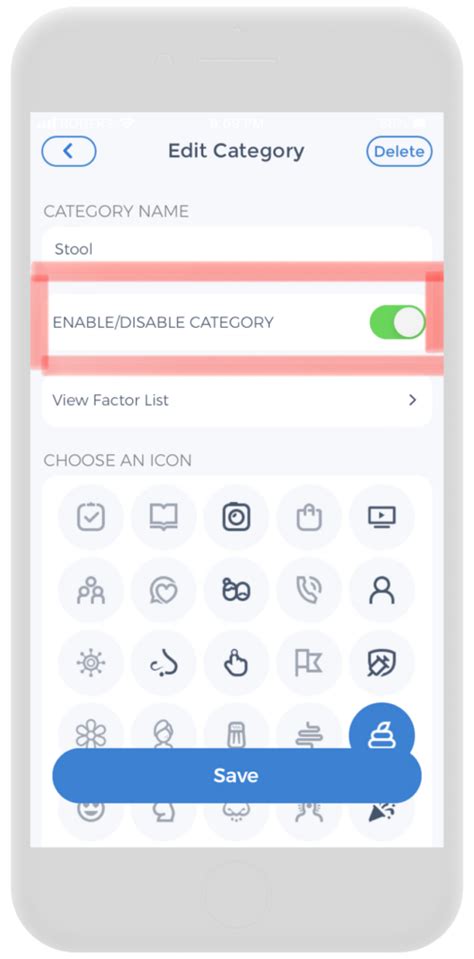The image size is (474, 959).
Task: Select the group of people icon
Action: (x=91, y=590)
